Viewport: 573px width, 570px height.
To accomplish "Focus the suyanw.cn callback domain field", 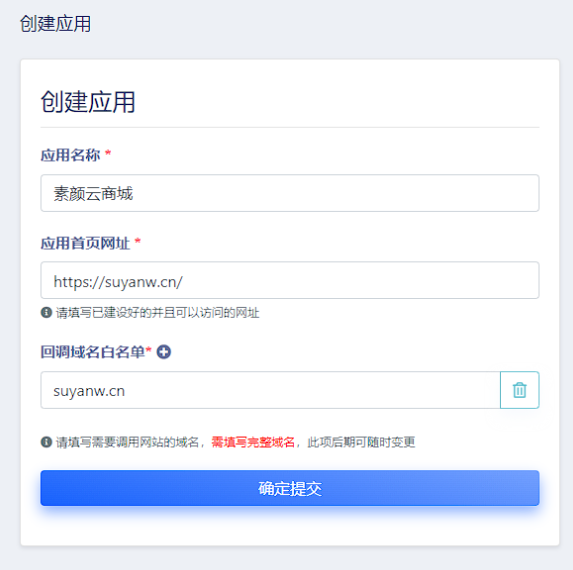I will pyautogui.click(x=270, y=390).
